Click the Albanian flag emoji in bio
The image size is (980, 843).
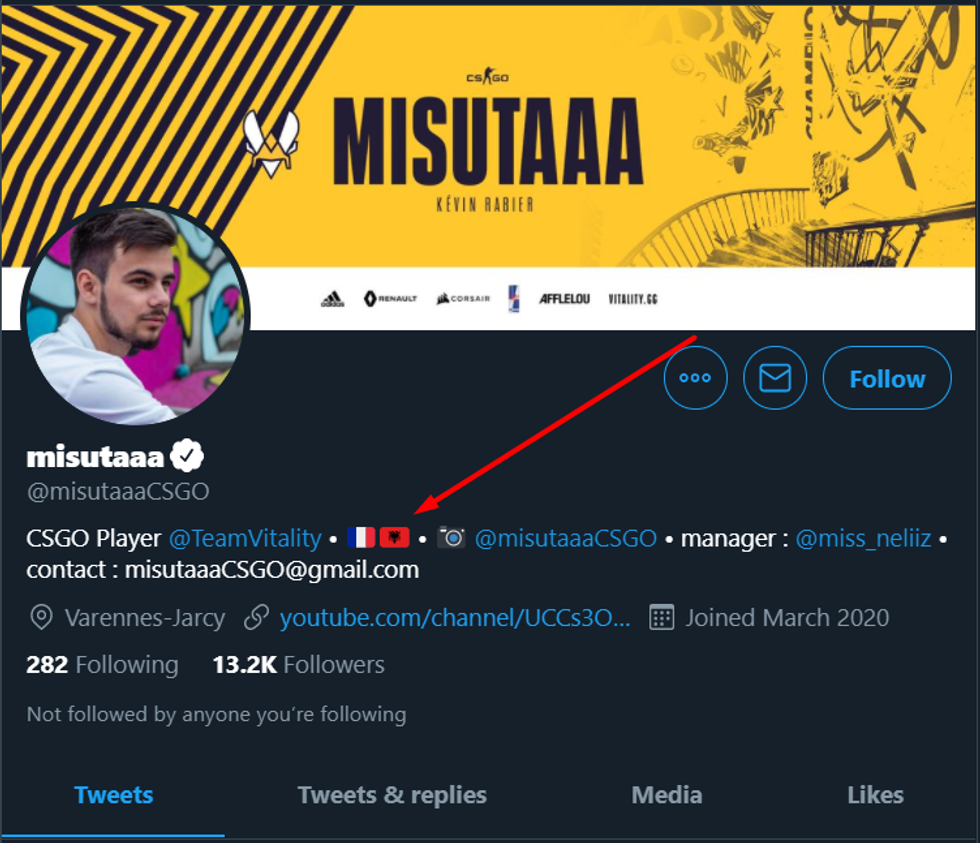coord(394,538)
